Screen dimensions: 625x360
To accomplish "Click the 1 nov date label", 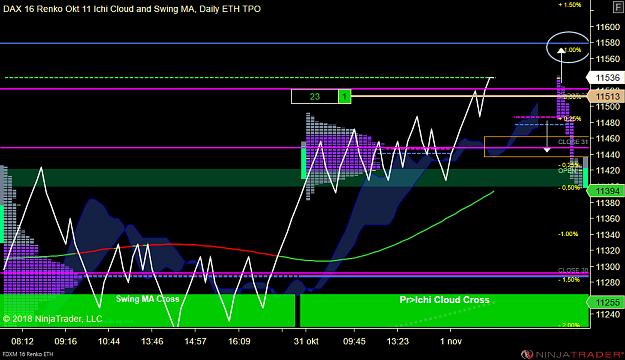I will click(x=451, y=341).
